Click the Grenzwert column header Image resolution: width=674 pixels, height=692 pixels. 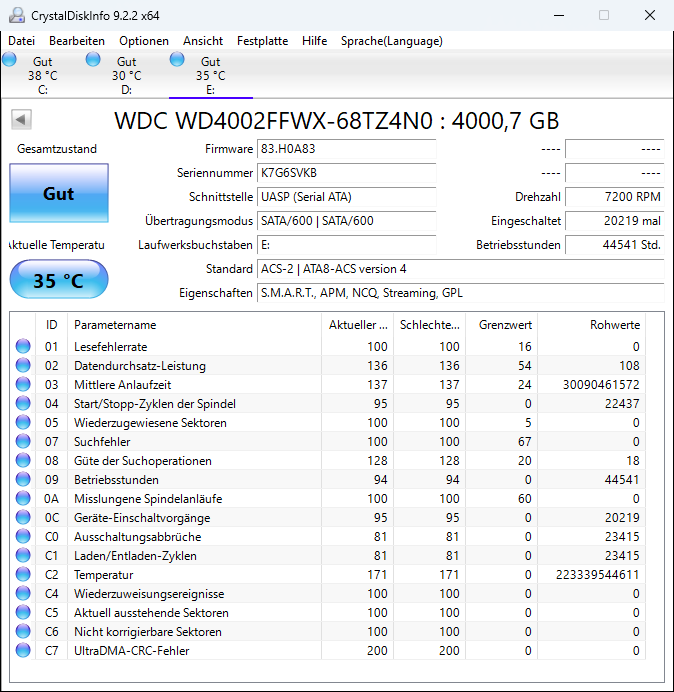tap(501, 325)
